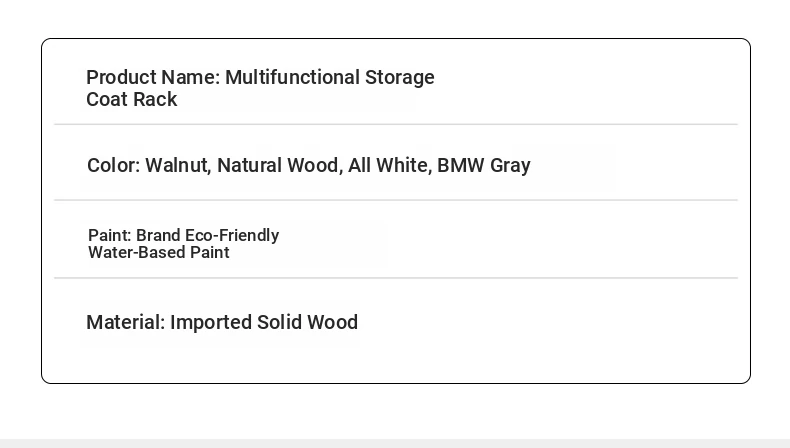Click the Paint label
This screenshot has height=448, width=790.
tap(110, 235)
